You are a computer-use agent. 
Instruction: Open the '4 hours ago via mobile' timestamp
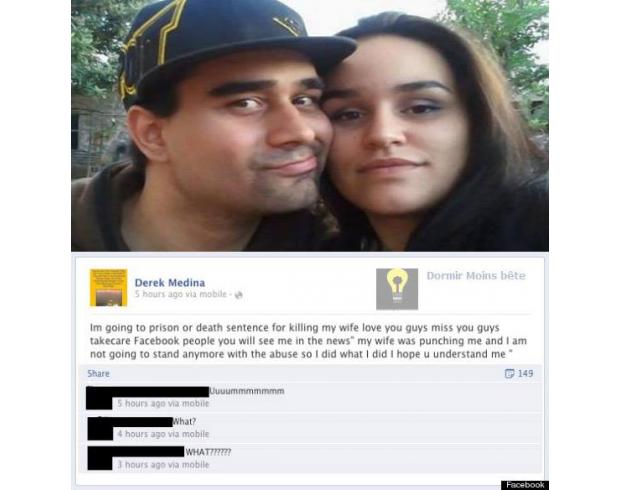[163, 434]
